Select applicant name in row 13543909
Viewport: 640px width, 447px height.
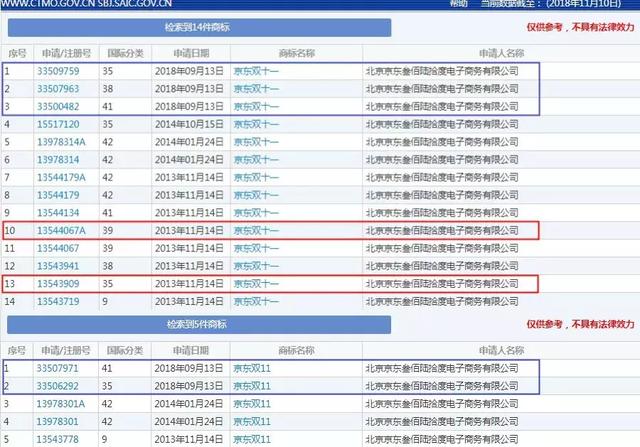[442, 284]
